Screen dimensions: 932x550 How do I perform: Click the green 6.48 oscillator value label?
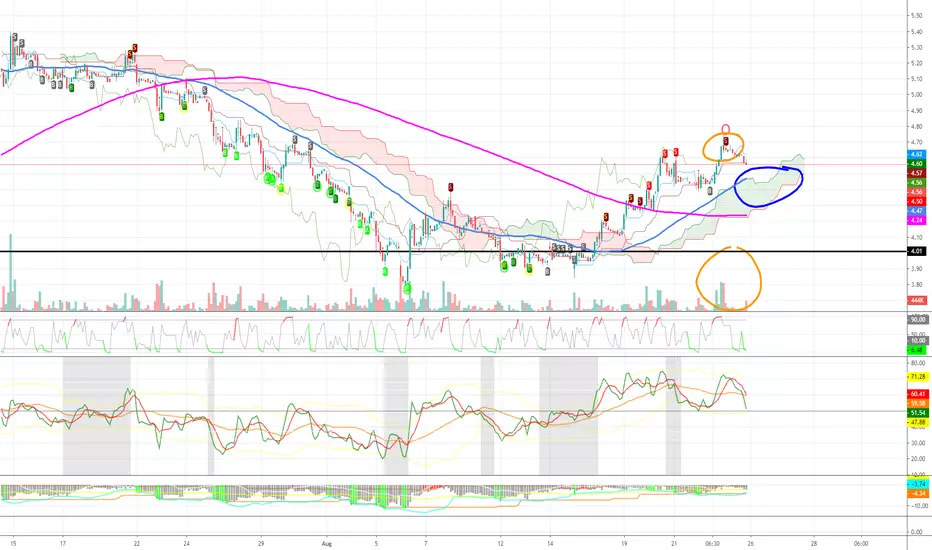(917, 350)
